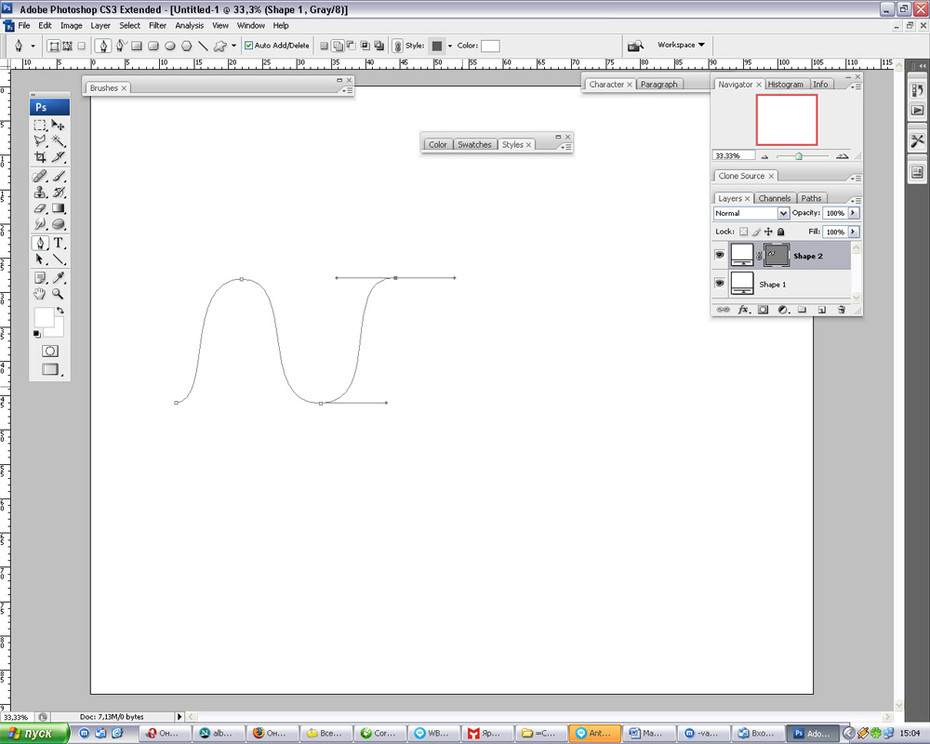Select the Eraser tool
Image resolution: width=930 pixels, height=744 pixels.
click(40, 208)
